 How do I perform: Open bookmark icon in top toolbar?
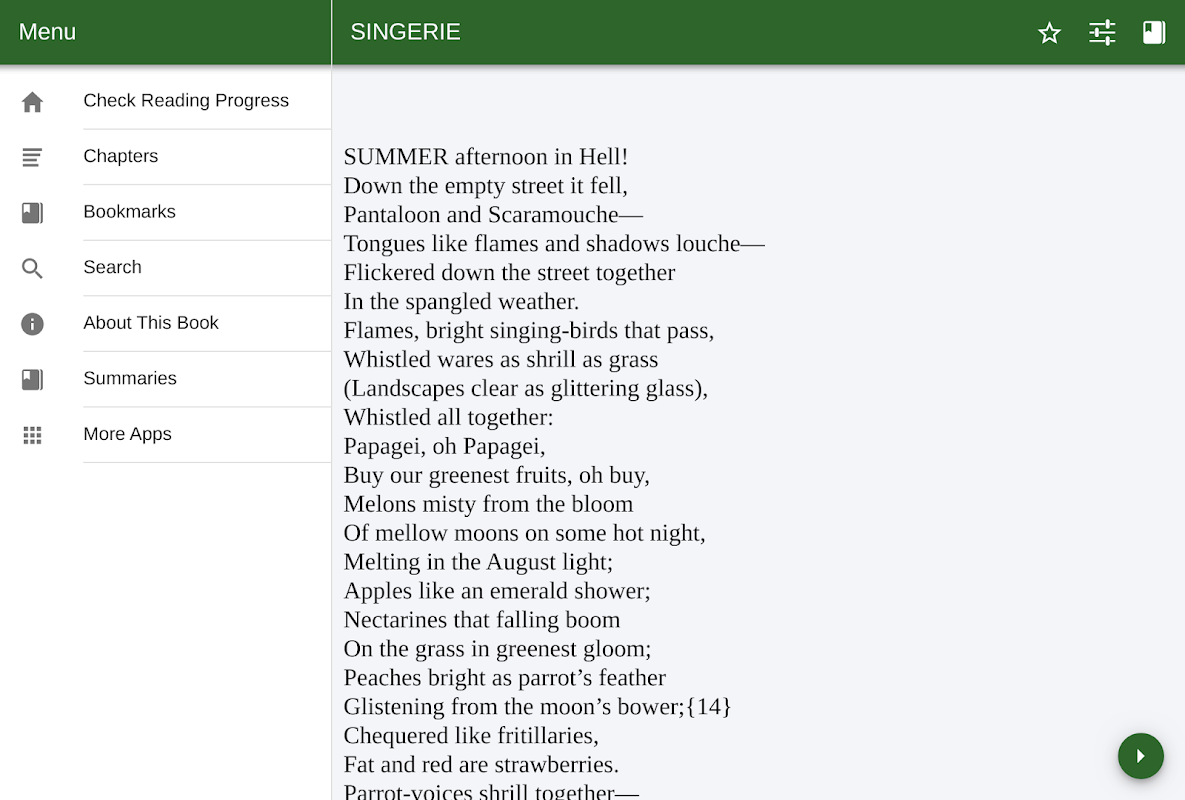click(x=1154, y=33)
